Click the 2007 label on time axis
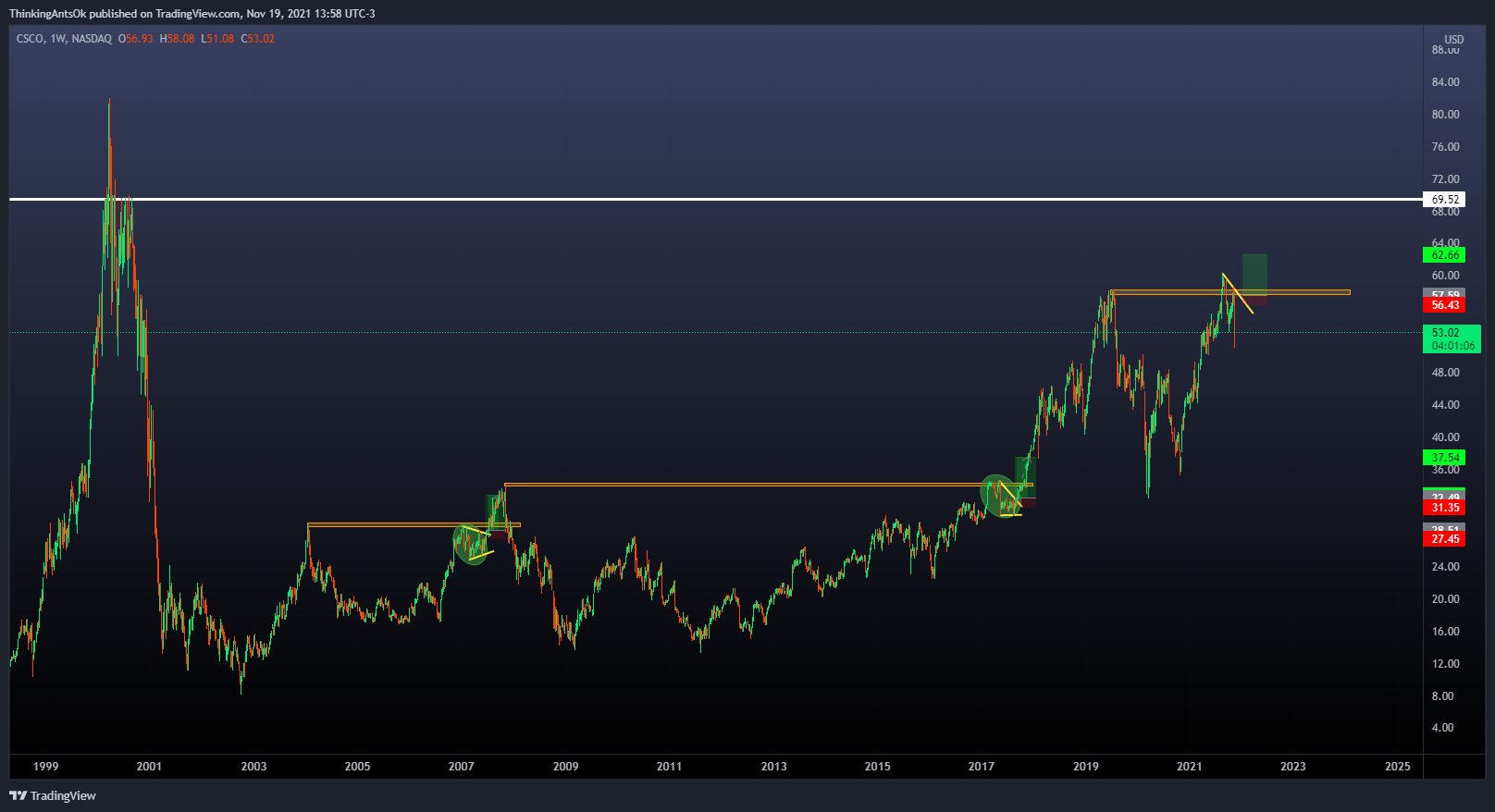 (x=461, y=767)
